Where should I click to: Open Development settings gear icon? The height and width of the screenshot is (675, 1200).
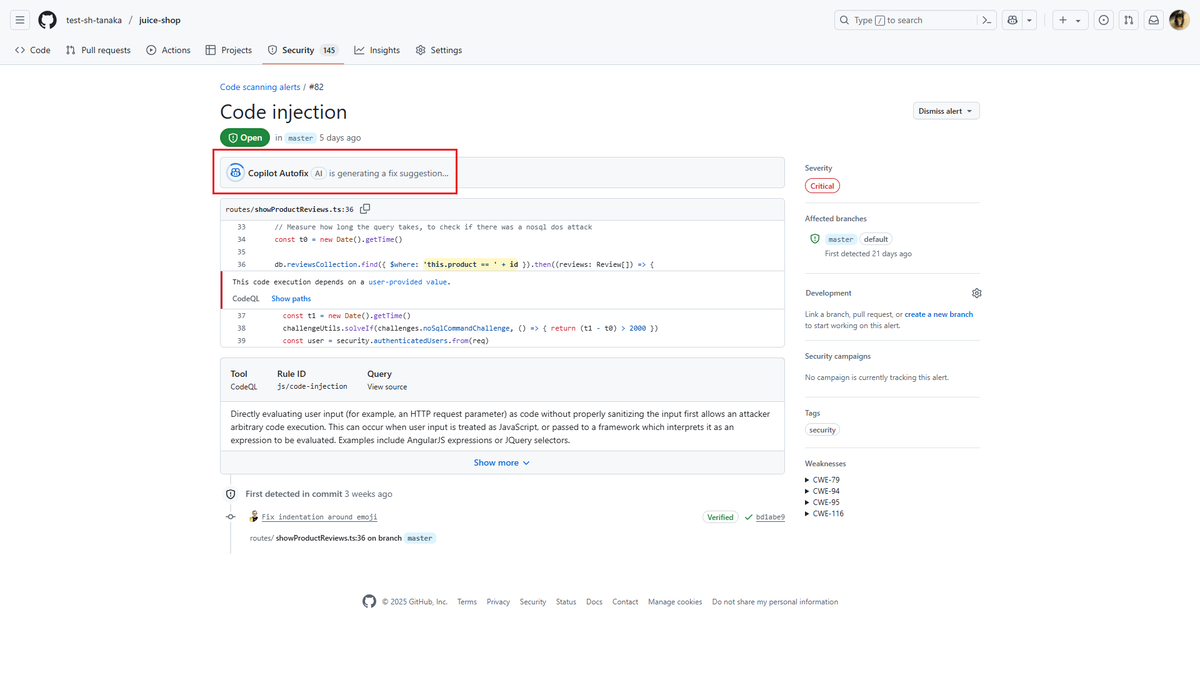976,293
